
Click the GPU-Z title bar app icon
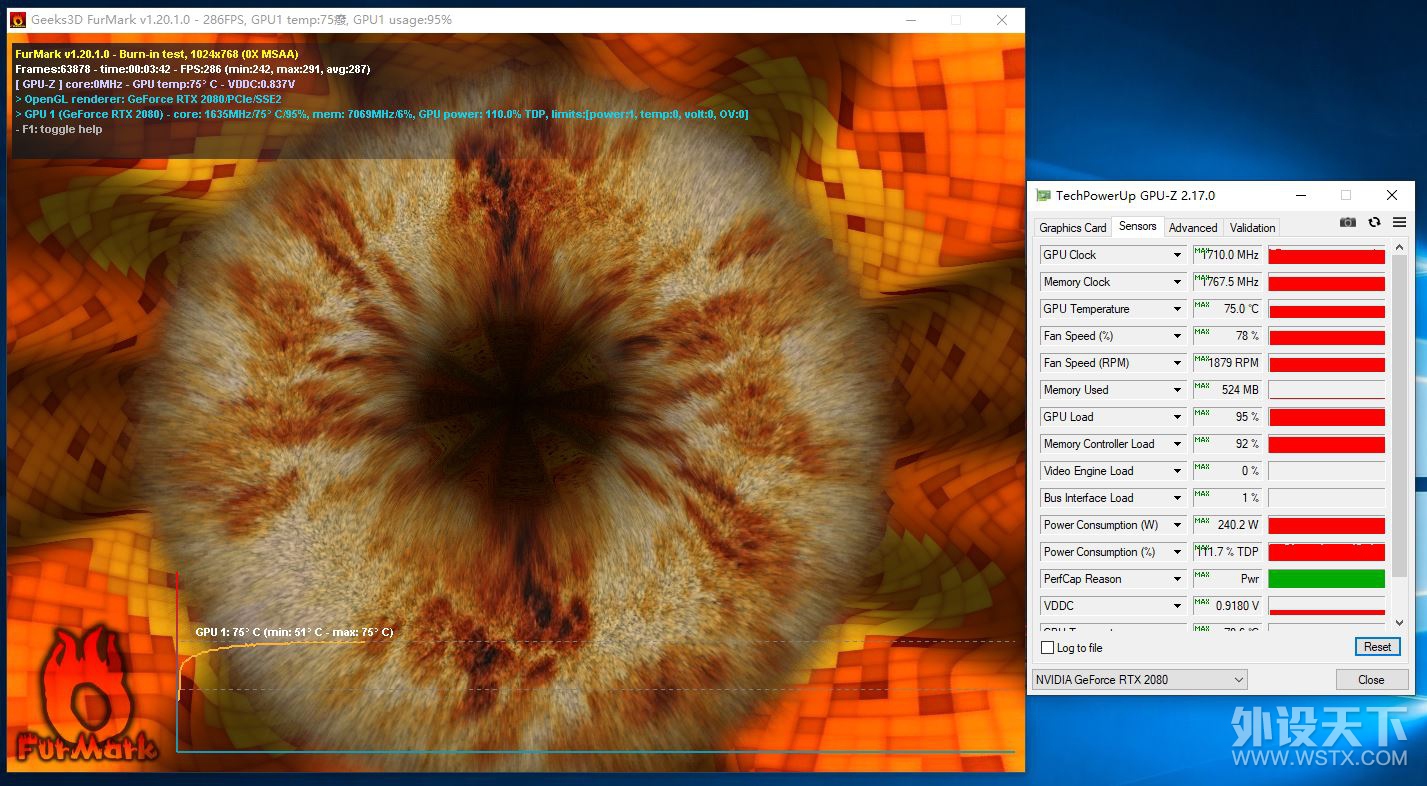[1043, 195]
